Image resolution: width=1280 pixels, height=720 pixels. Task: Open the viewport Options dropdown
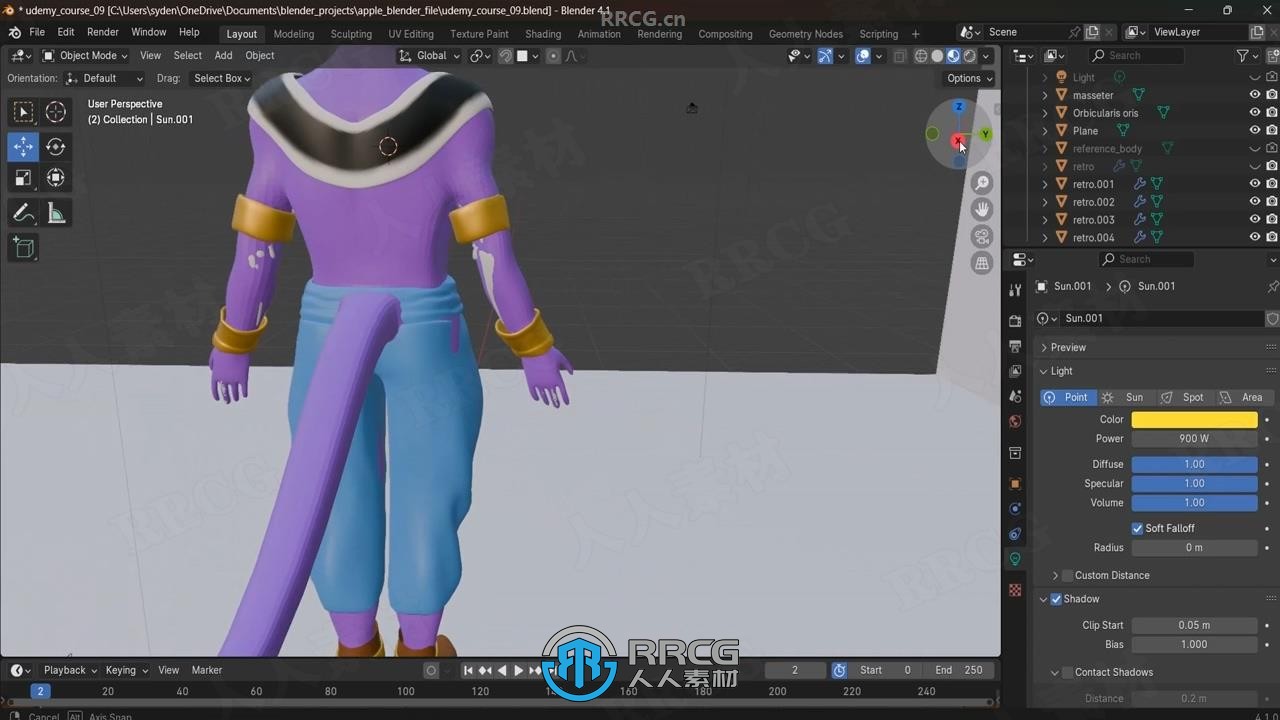[969, 78]
